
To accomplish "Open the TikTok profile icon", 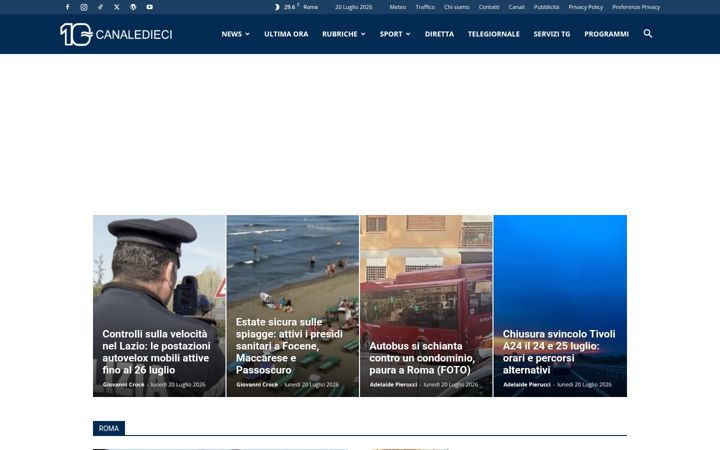I will [101, 7].
